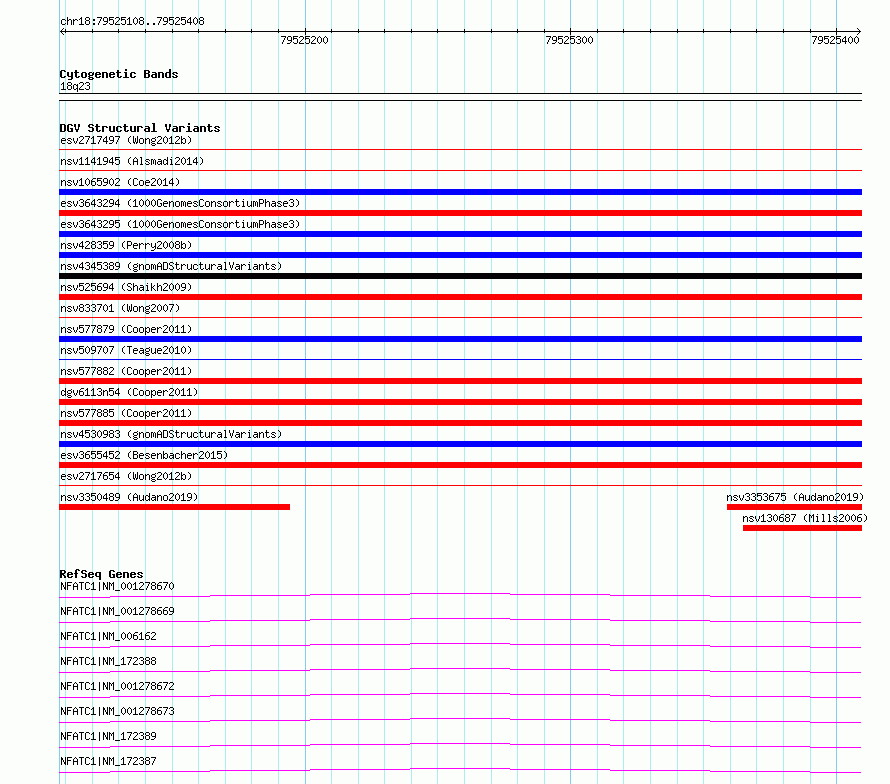Open nsv4345389 (gnomADStructuralVariants) variant
890x784 pixels.
click(171, 266)
